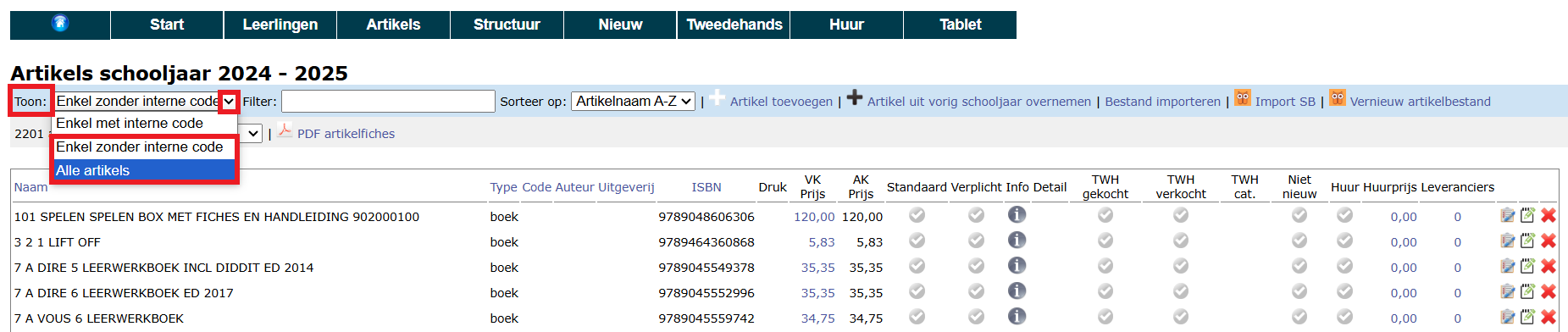
Task: Click the Import SB link
Action: [1285, 102]
